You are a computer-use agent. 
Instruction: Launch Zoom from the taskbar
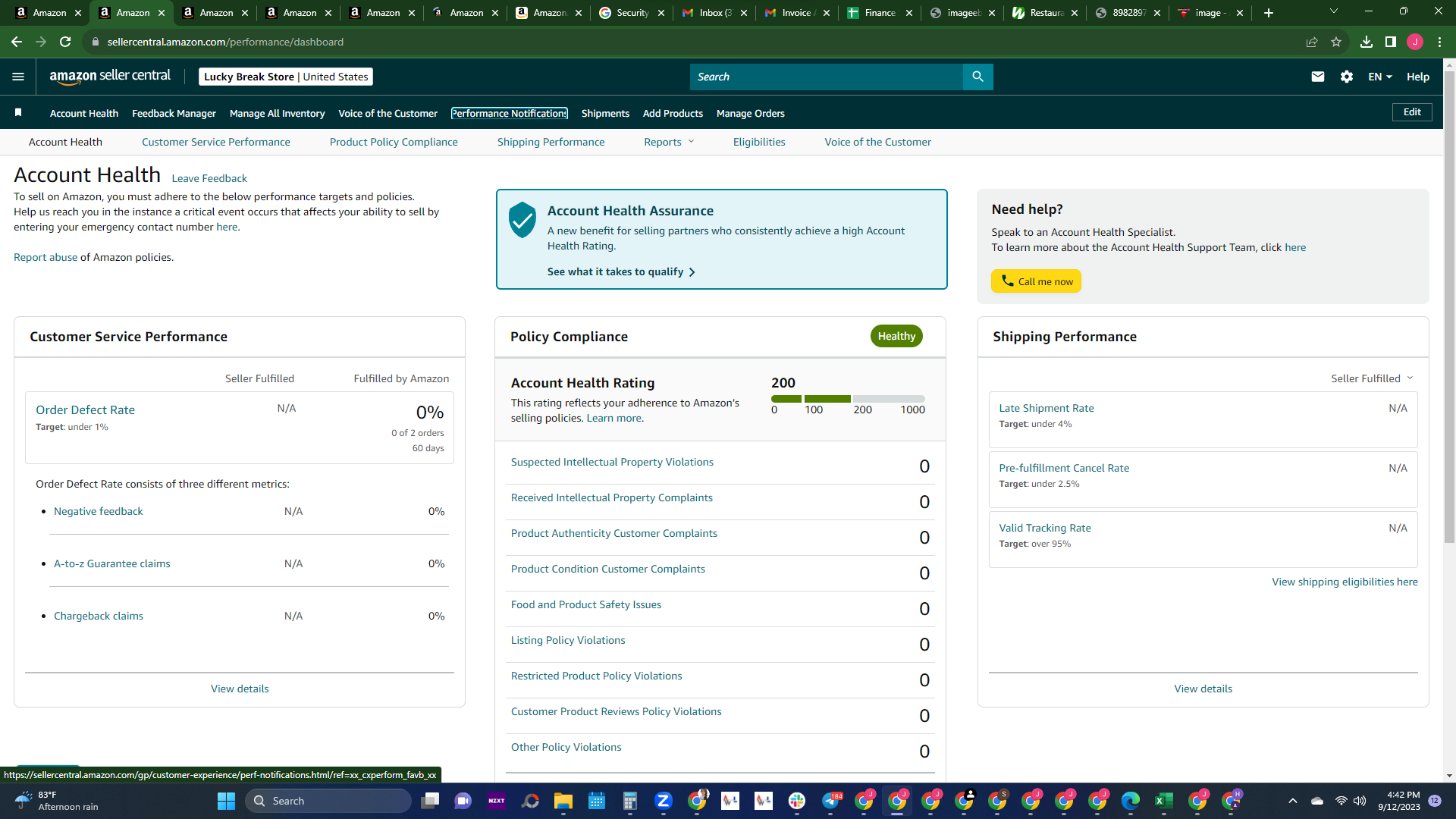[x=664, y=801]
